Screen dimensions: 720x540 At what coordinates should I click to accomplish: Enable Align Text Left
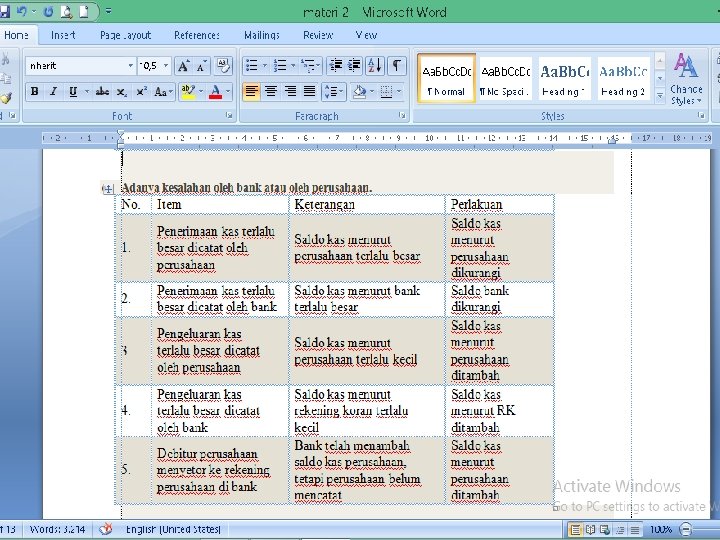click(x=251, y=91)
